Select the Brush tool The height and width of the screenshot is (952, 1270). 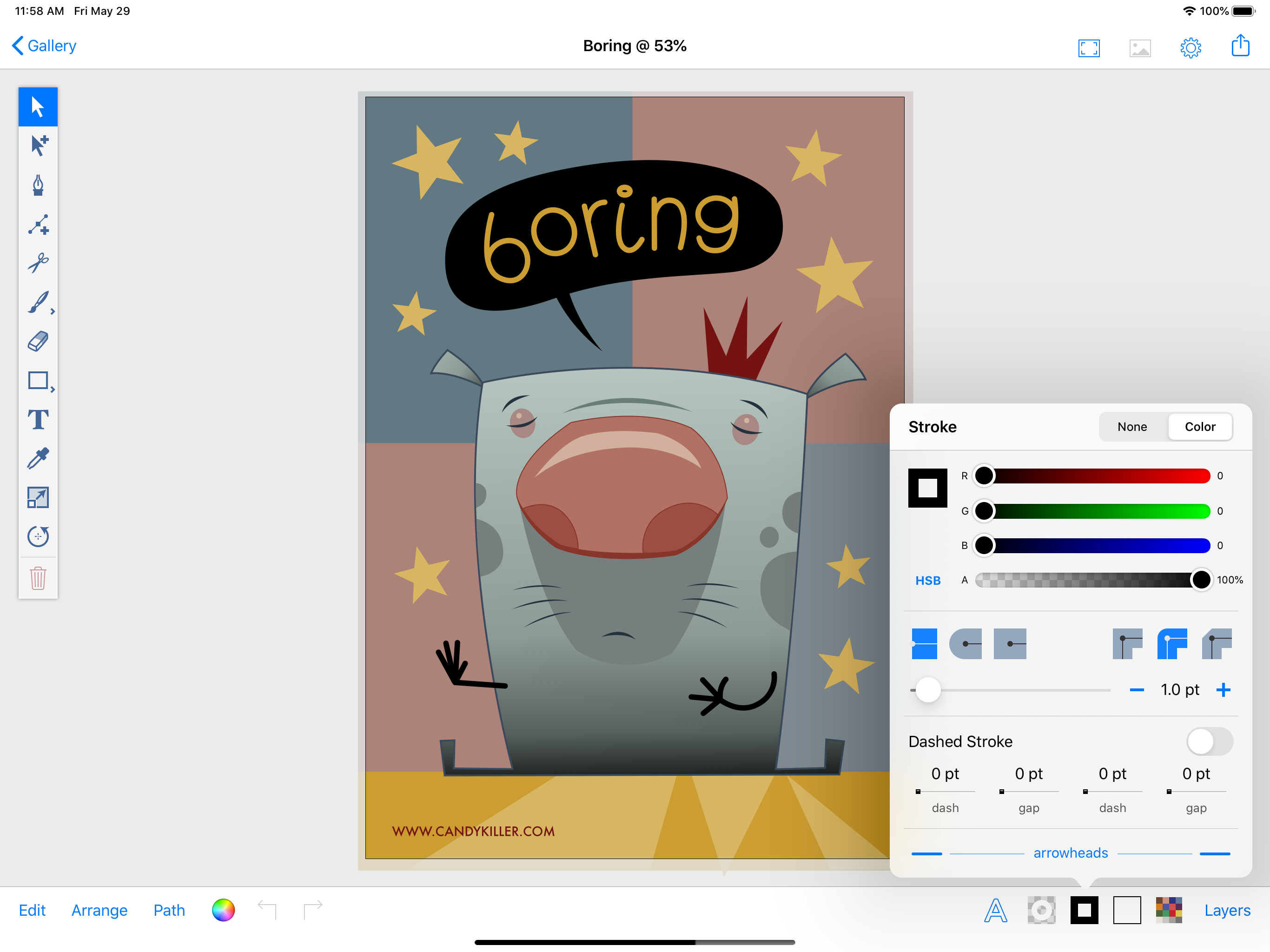pyautogui.click(x=38, y=303)
